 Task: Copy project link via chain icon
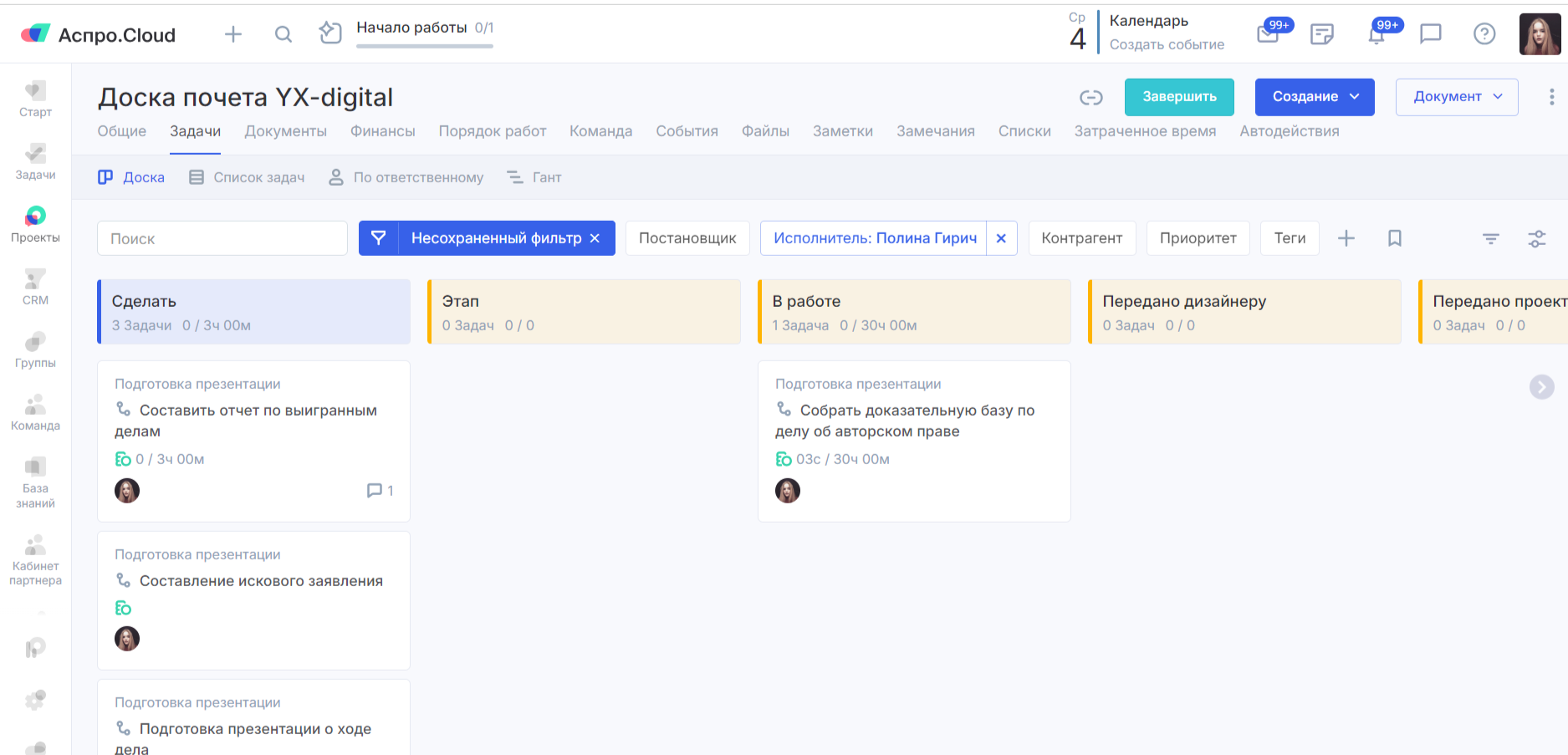pyautogui.click(x=1090, y=98)
